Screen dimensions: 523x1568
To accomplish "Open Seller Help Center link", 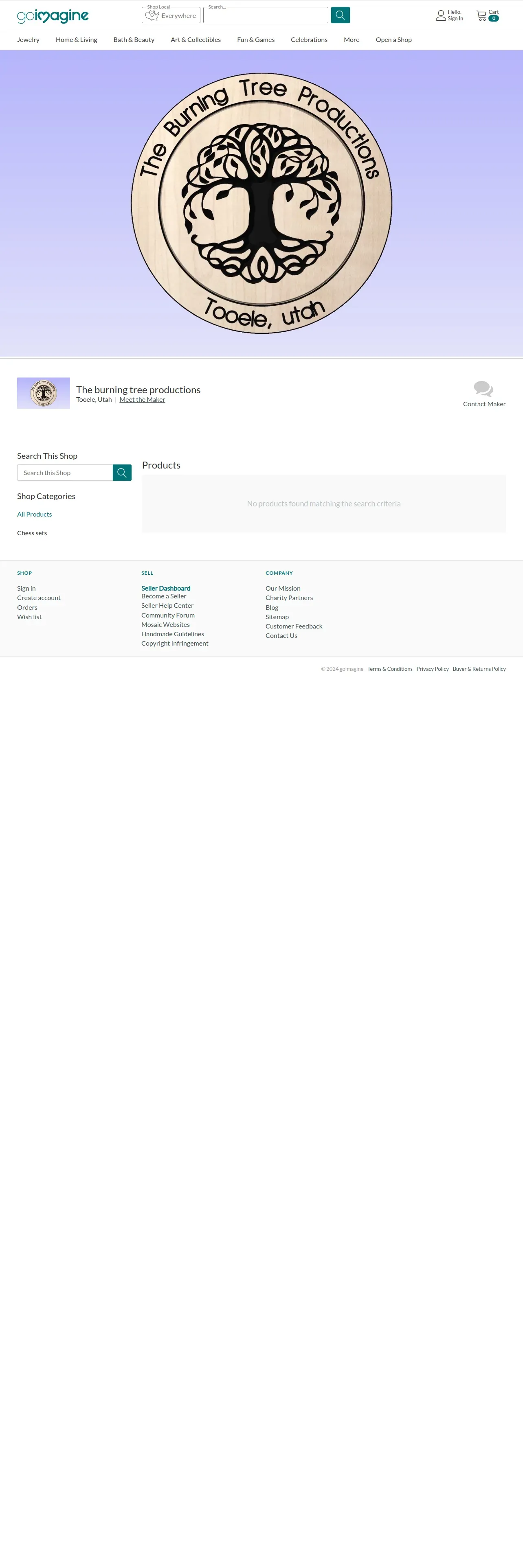I will (x=167, y=606).
